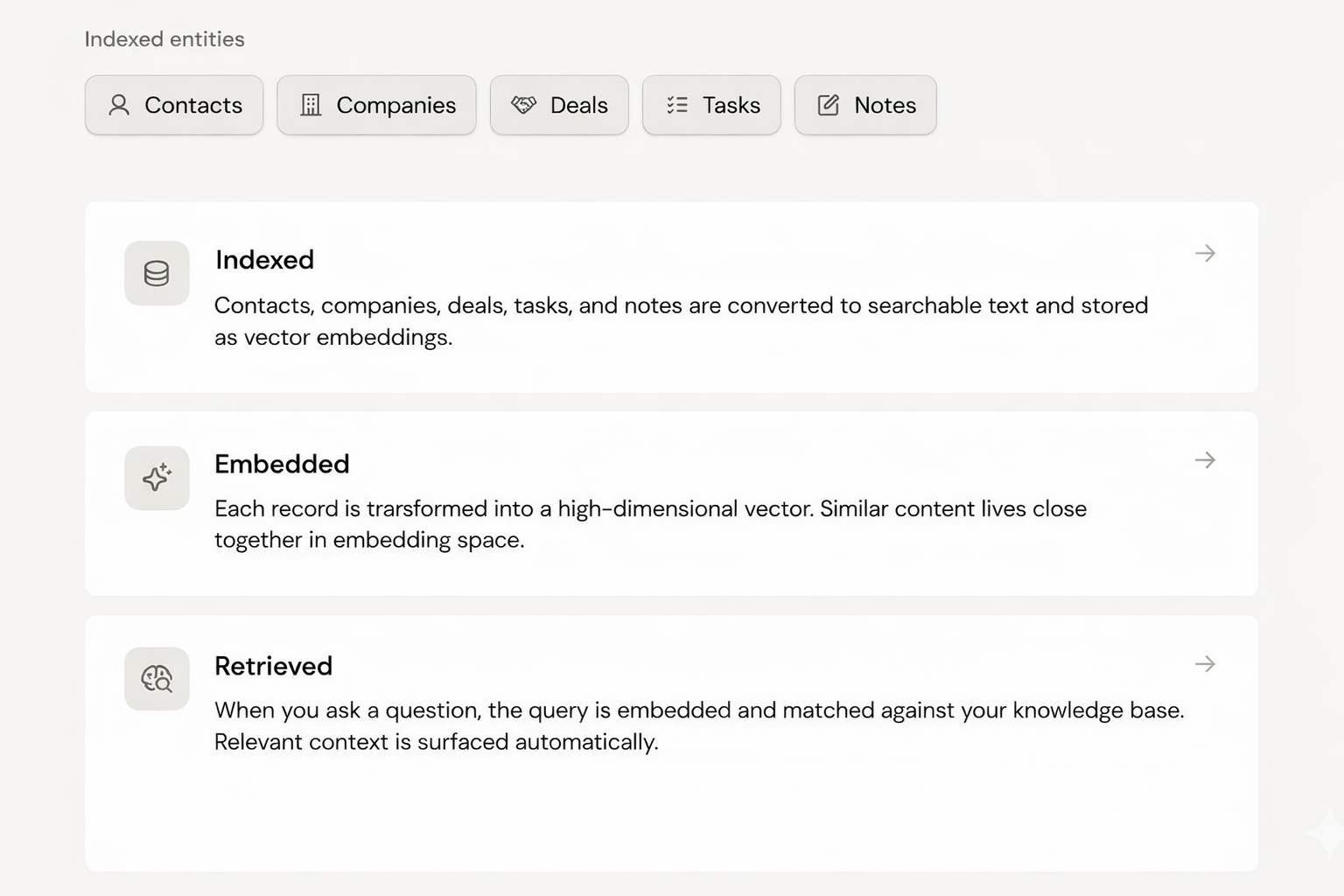Toggle the Notes entity filter
The height and width of the screenshot is (896, 1344).
click(x=864, y=105)
